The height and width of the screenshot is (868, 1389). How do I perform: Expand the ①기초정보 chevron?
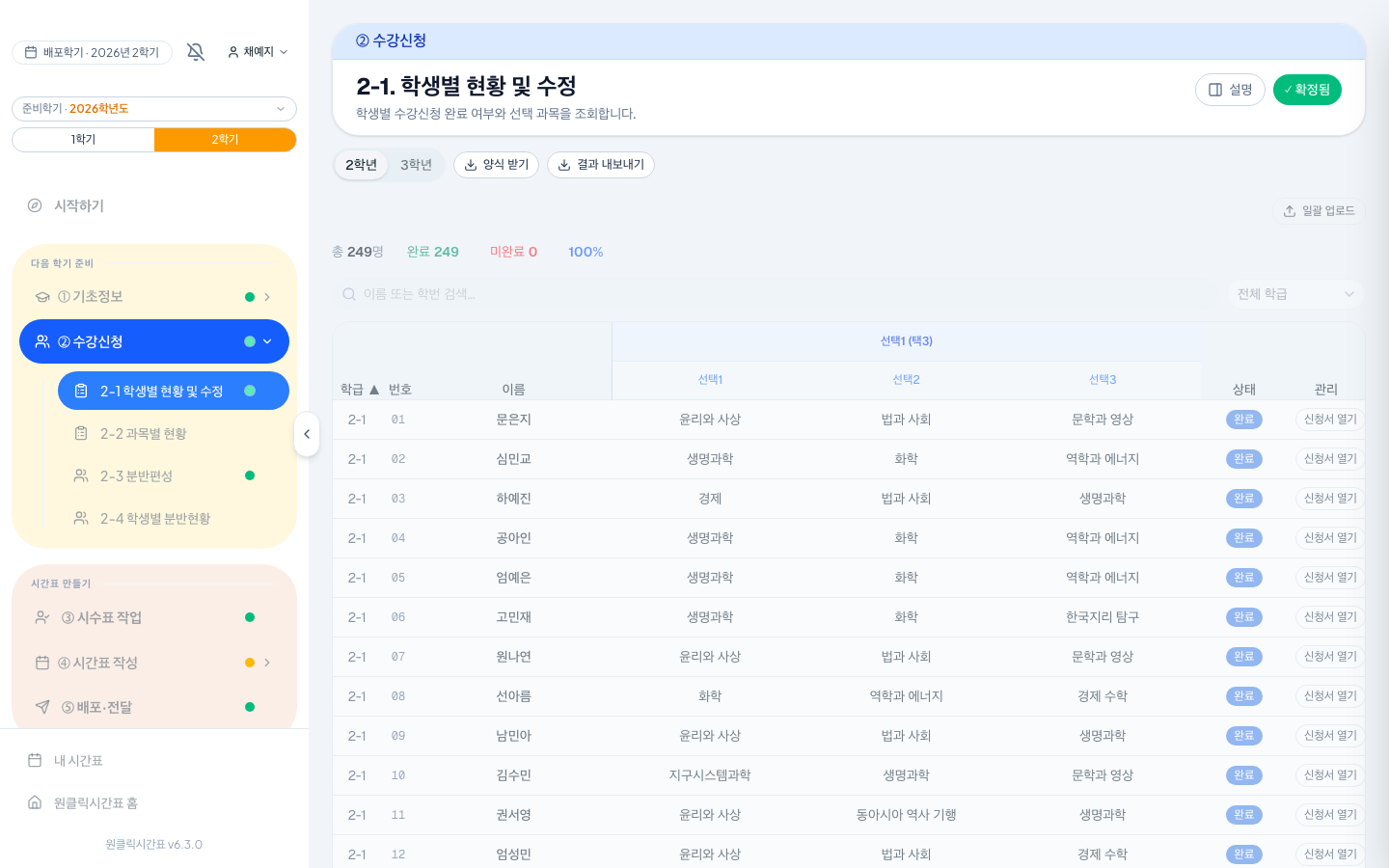click(x=267, y=297)
